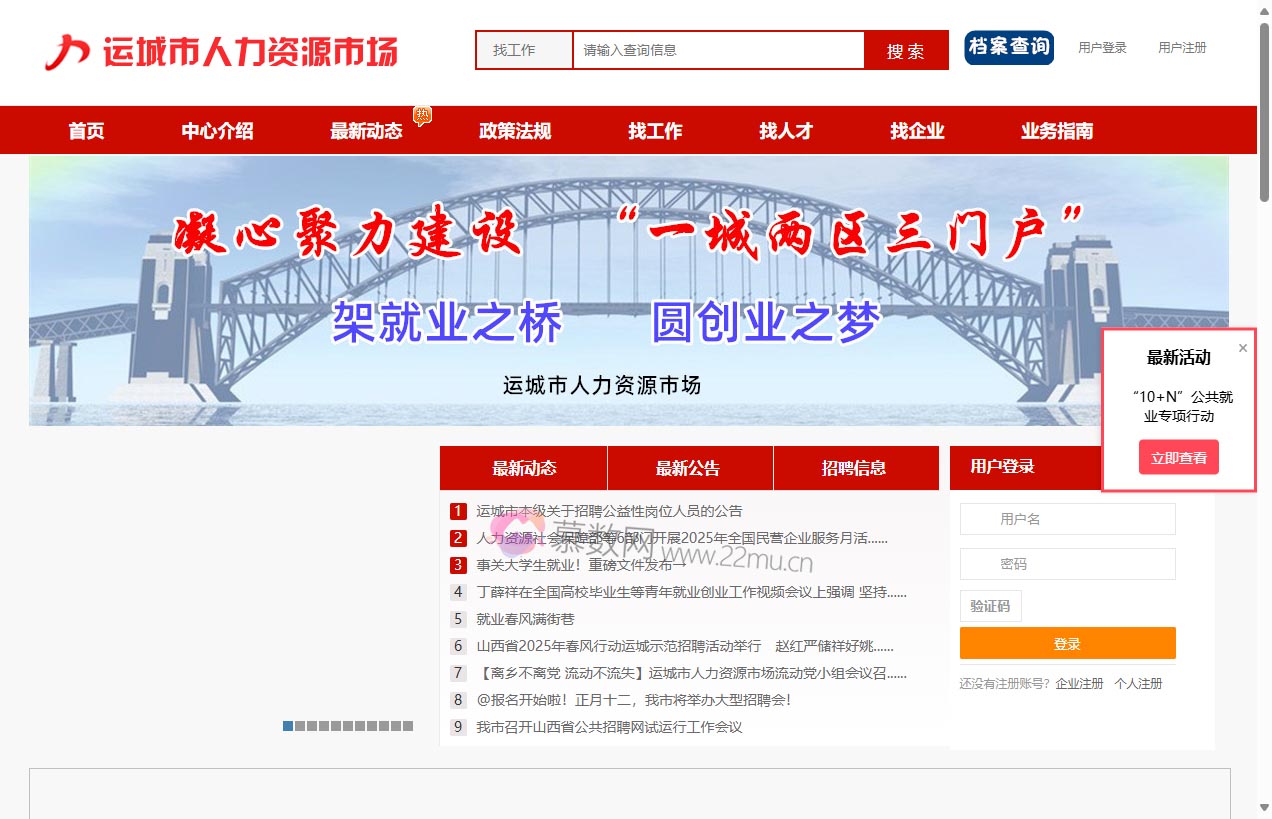Select 找人才 in the navigation bar

click(x=785, y=130)
